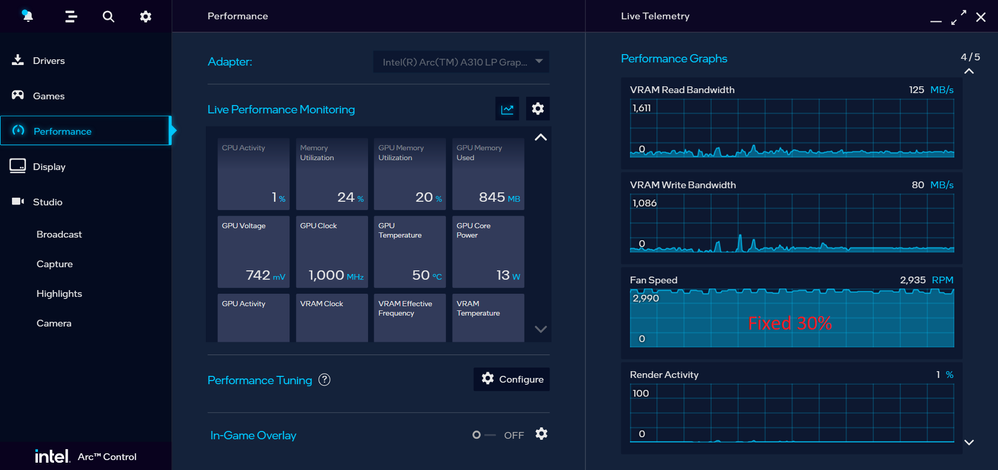Image resolution: width=998 pixels, height=470 pixels.
Task: Click the 4 / 5 page indicator
Action: (x=972, y=57)
